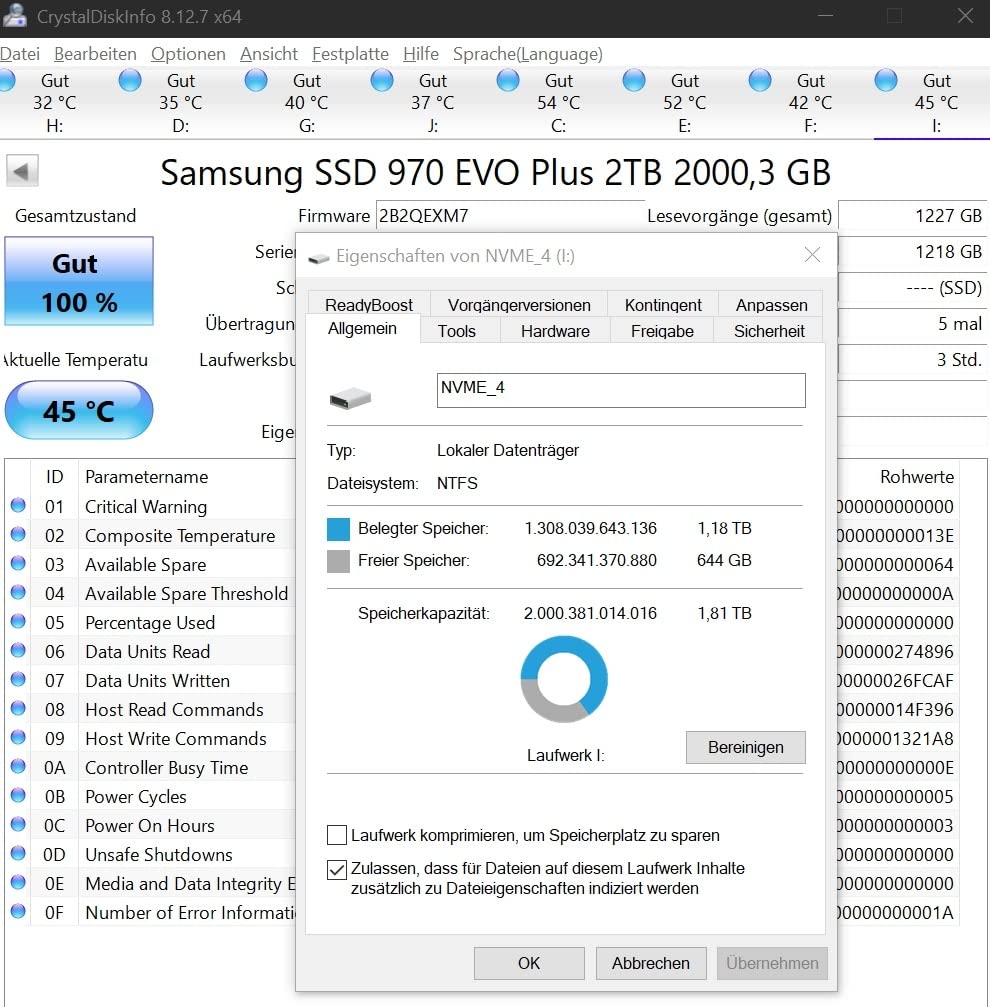The width and height of the screenshot is (990, 1007).
Task: Click drive icon beside NVME_4 name field
Action: point(350,398)
